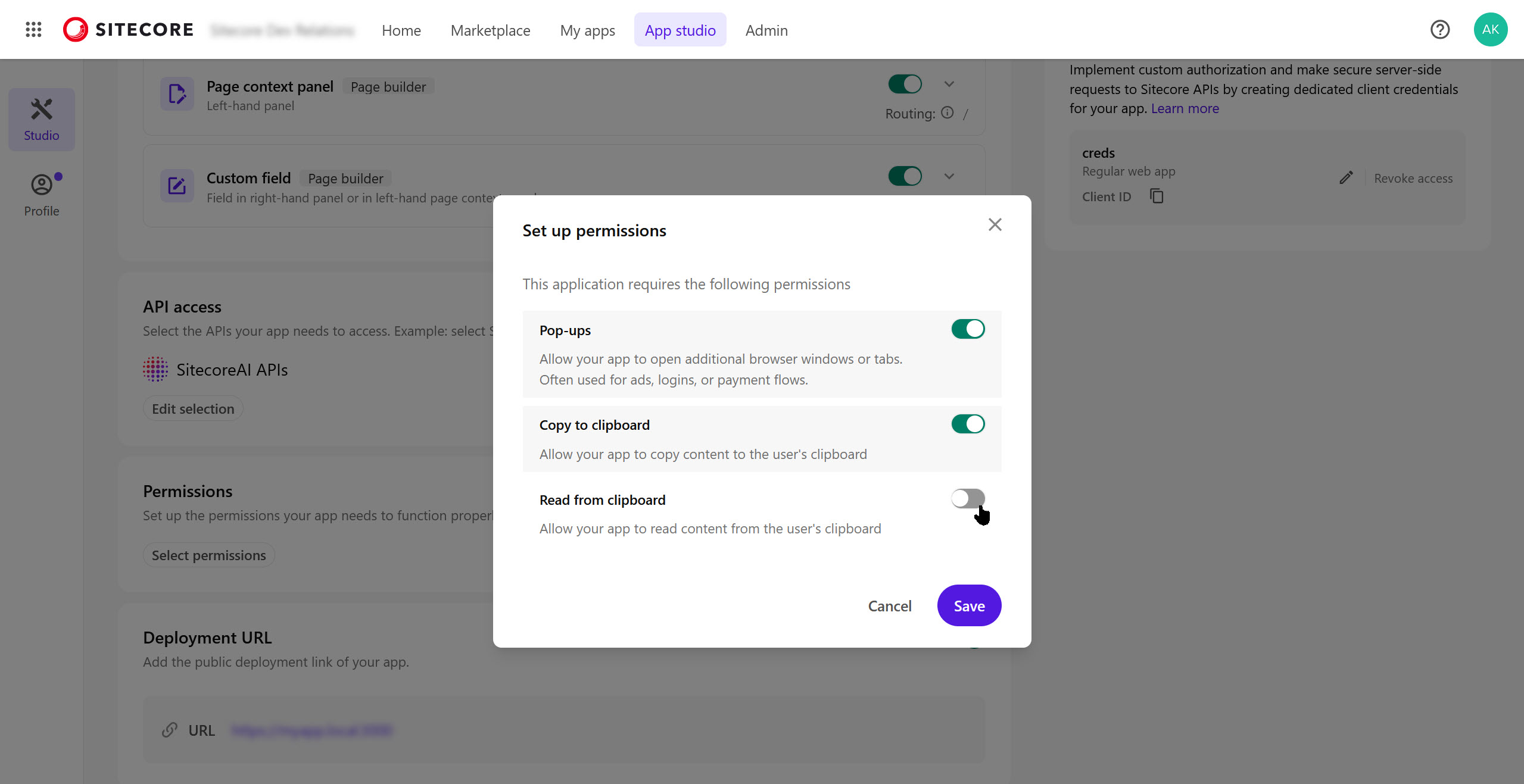Collapse the Page context panel chevron
Viewport: 1524px width, 784px height.
(949, 83)
